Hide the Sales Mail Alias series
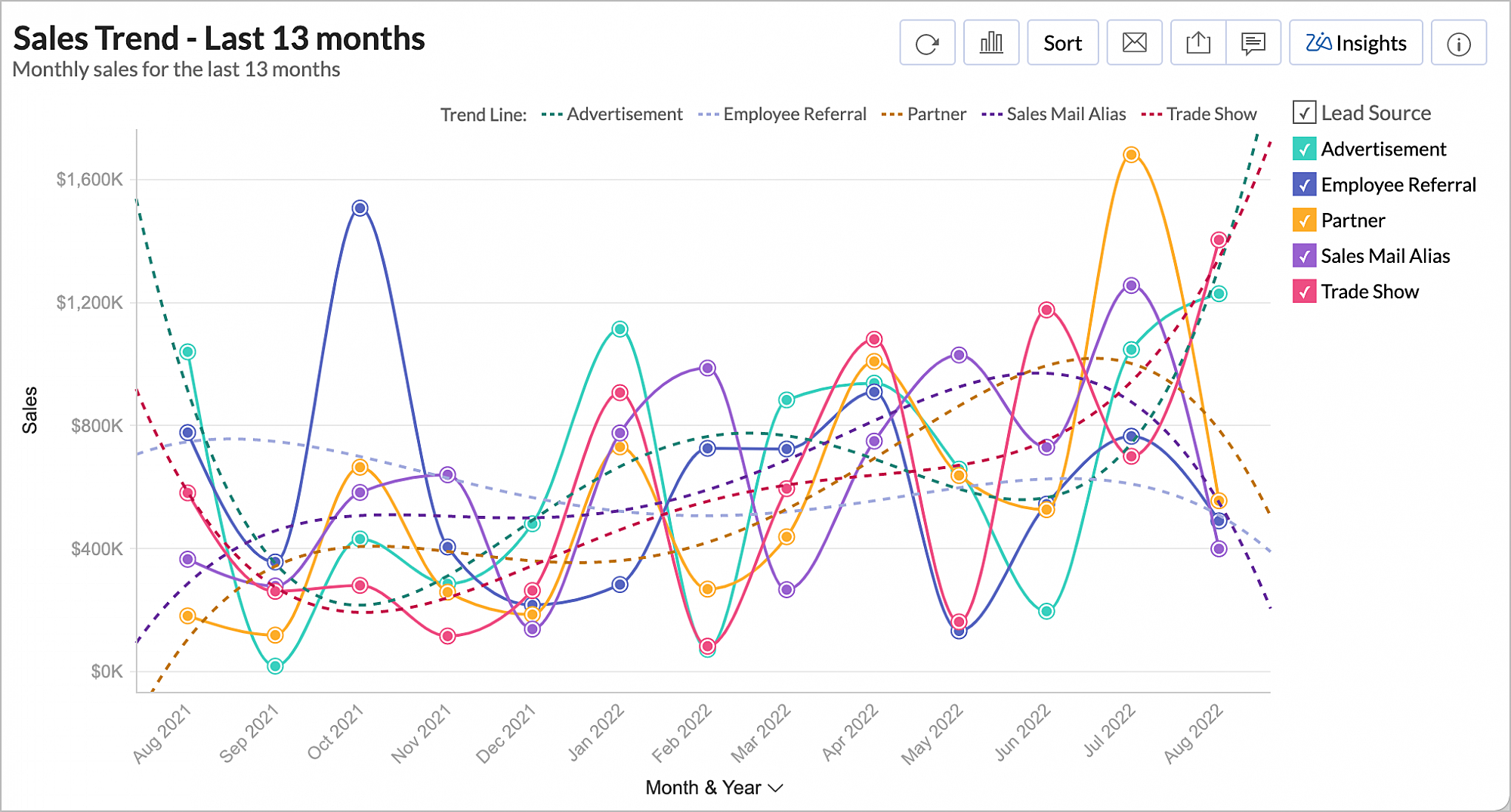The image size is (1511, 812). (x=1305, y=256)
